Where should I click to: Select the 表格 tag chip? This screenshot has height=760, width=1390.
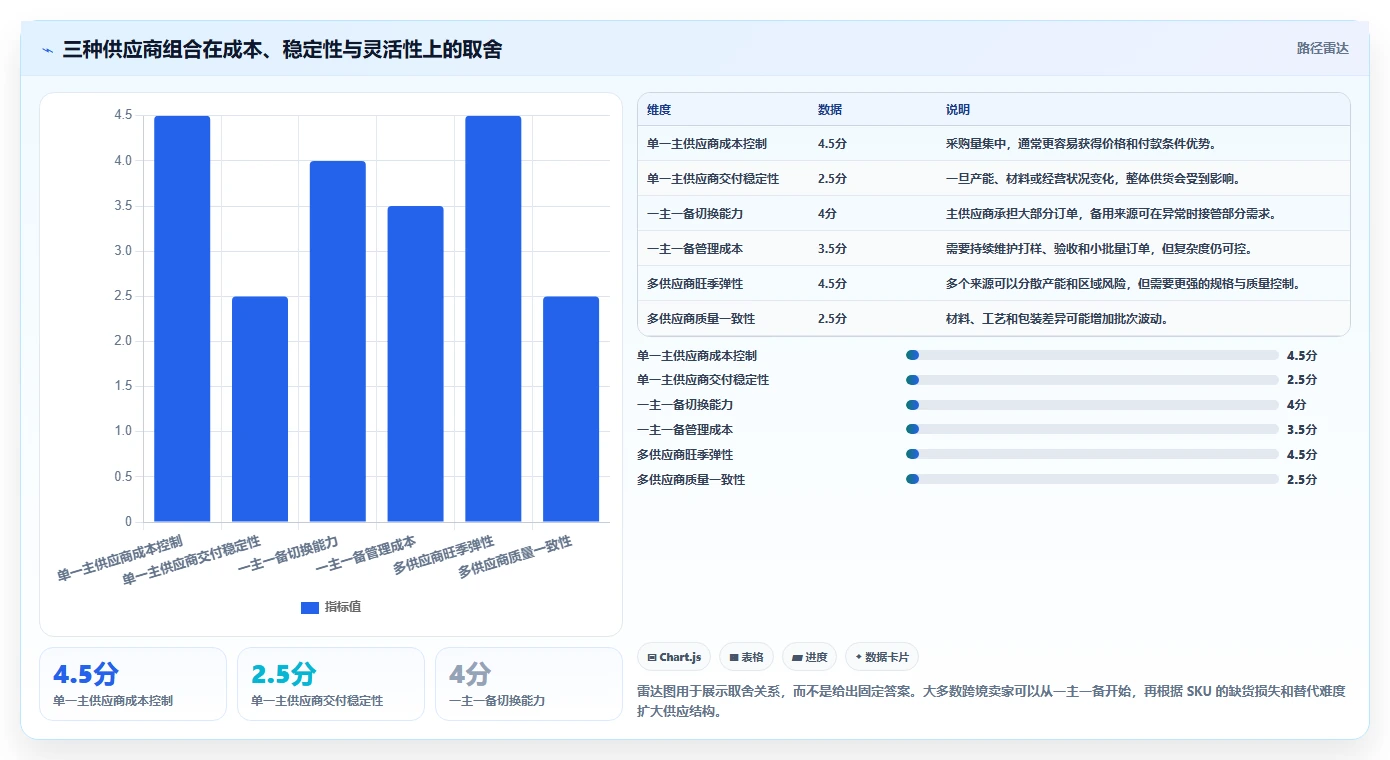pos(747,657)
